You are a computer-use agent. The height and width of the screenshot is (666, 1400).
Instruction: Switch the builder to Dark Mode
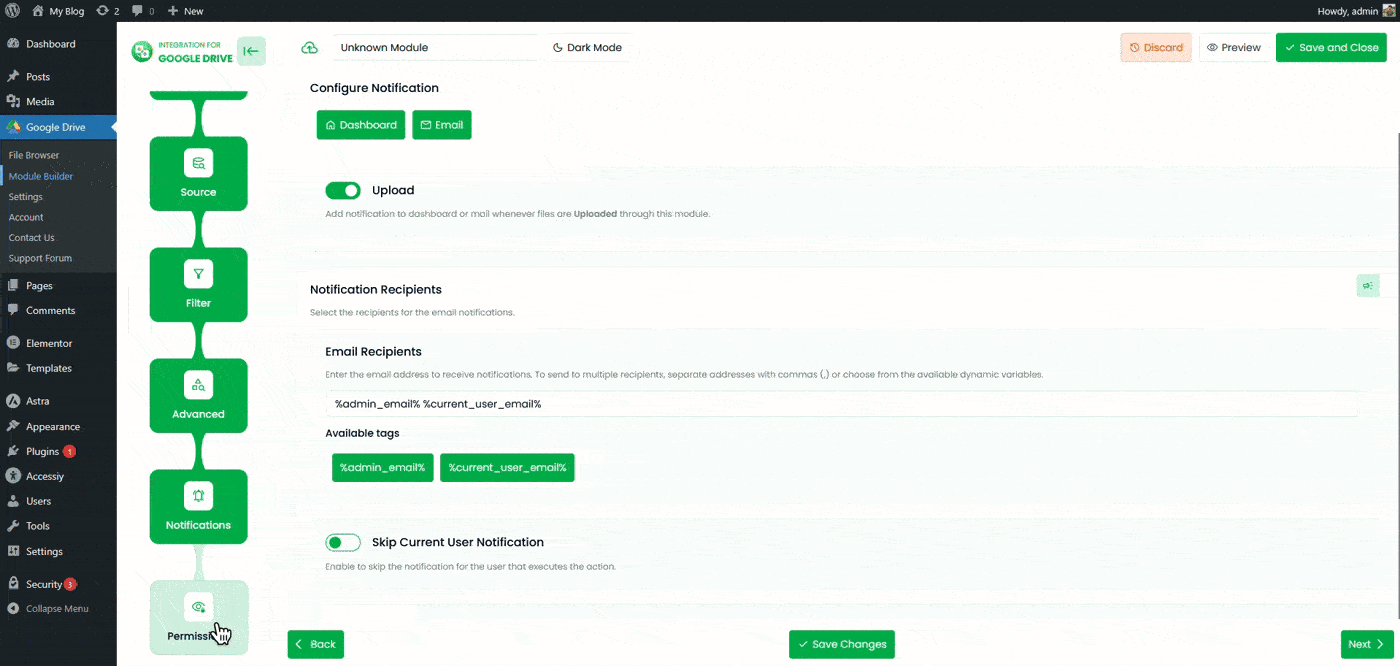pyautogui.click(x=586, y=47)
